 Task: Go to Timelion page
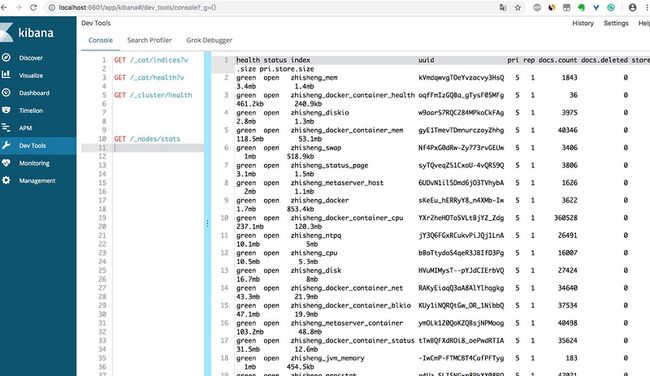click(31, 110)
